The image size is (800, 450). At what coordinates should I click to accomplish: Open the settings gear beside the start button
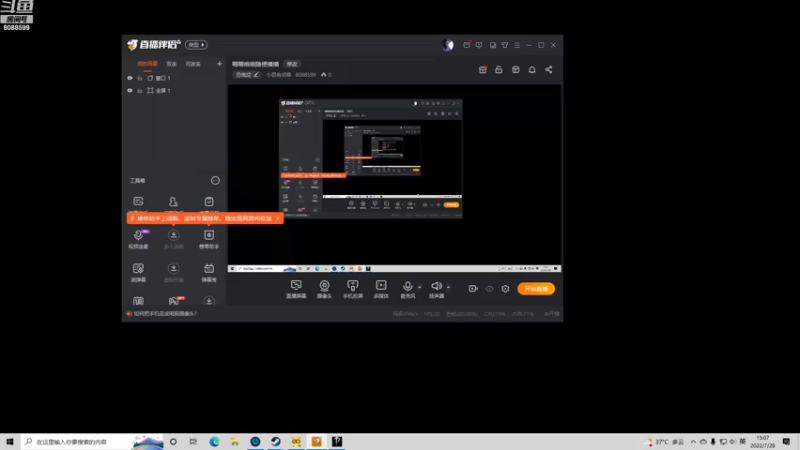tap(505, 289)
